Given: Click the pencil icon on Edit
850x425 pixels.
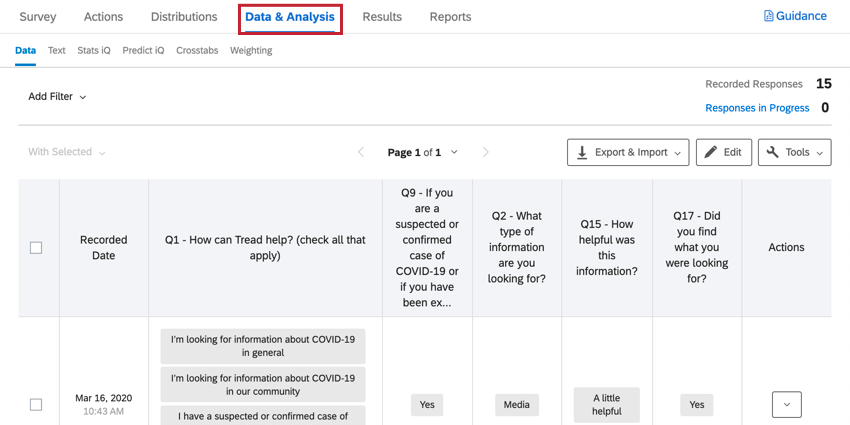Looking at the screenshot, I should (711, 152).
